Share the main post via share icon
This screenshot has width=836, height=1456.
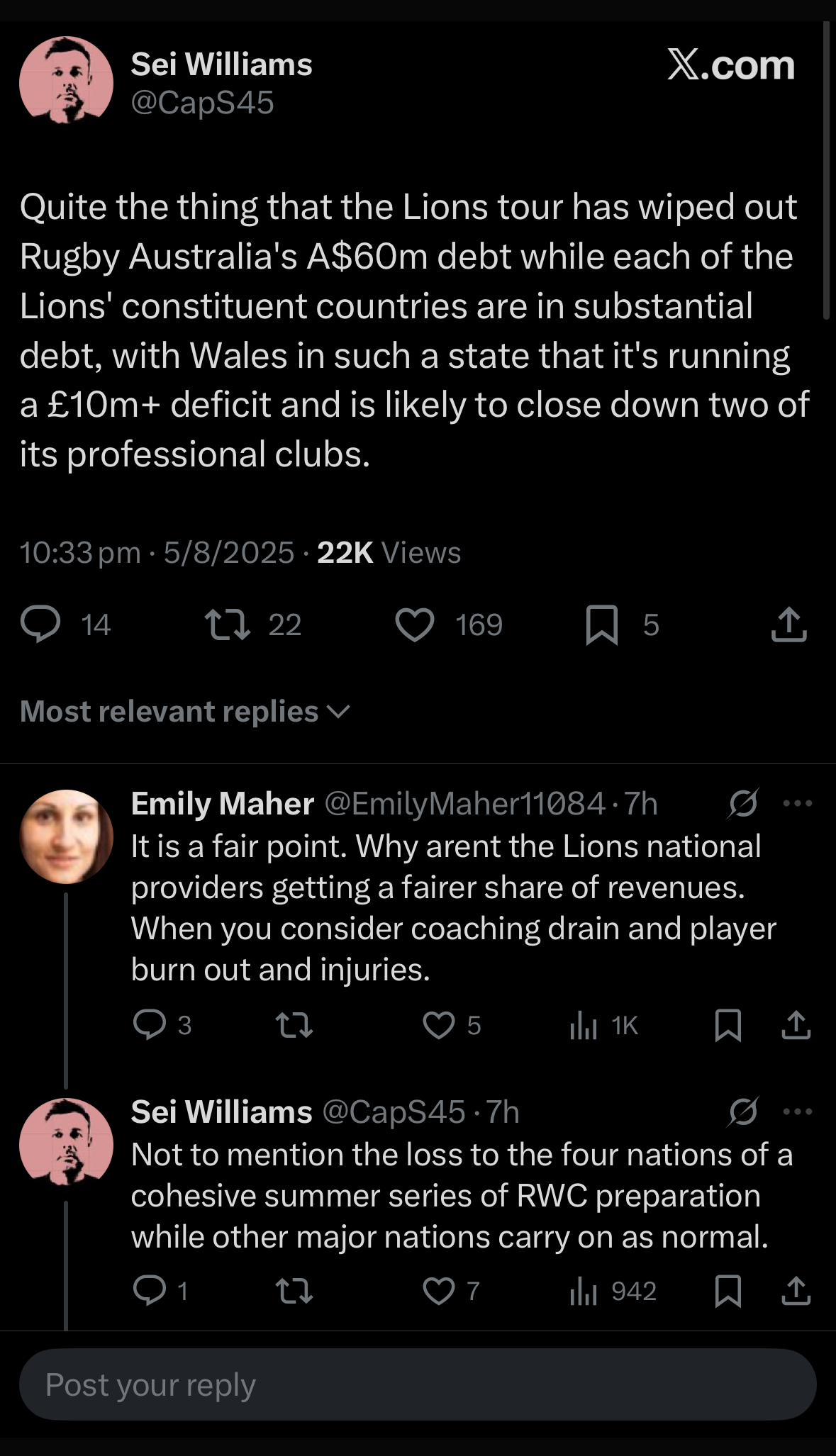click(788, 625)
